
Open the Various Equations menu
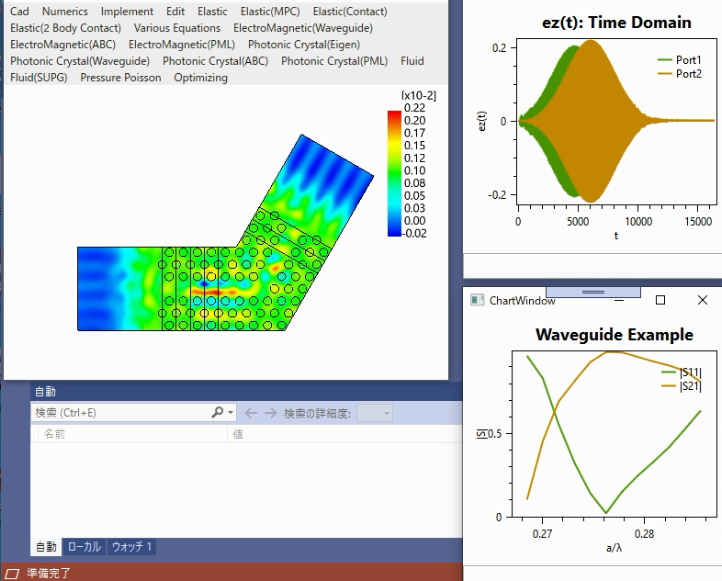tap(177, 28)
